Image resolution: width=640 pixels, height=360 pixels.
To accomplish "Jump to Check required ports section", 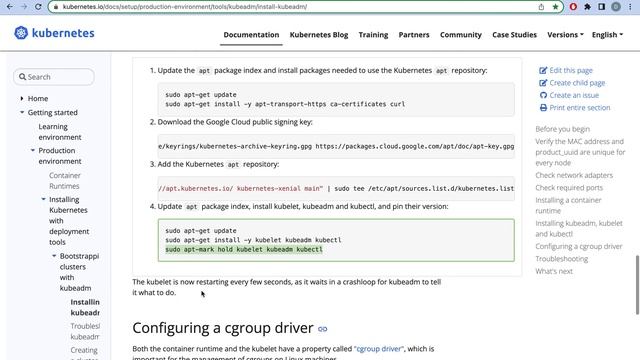I will [569, 188].
